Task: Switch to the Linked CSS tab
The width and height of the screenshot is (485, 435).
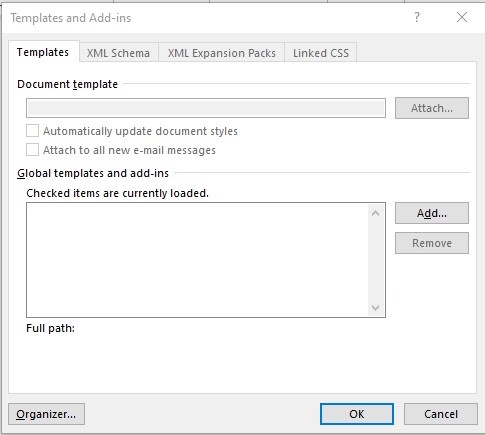Action: click(x=321, y=53)
